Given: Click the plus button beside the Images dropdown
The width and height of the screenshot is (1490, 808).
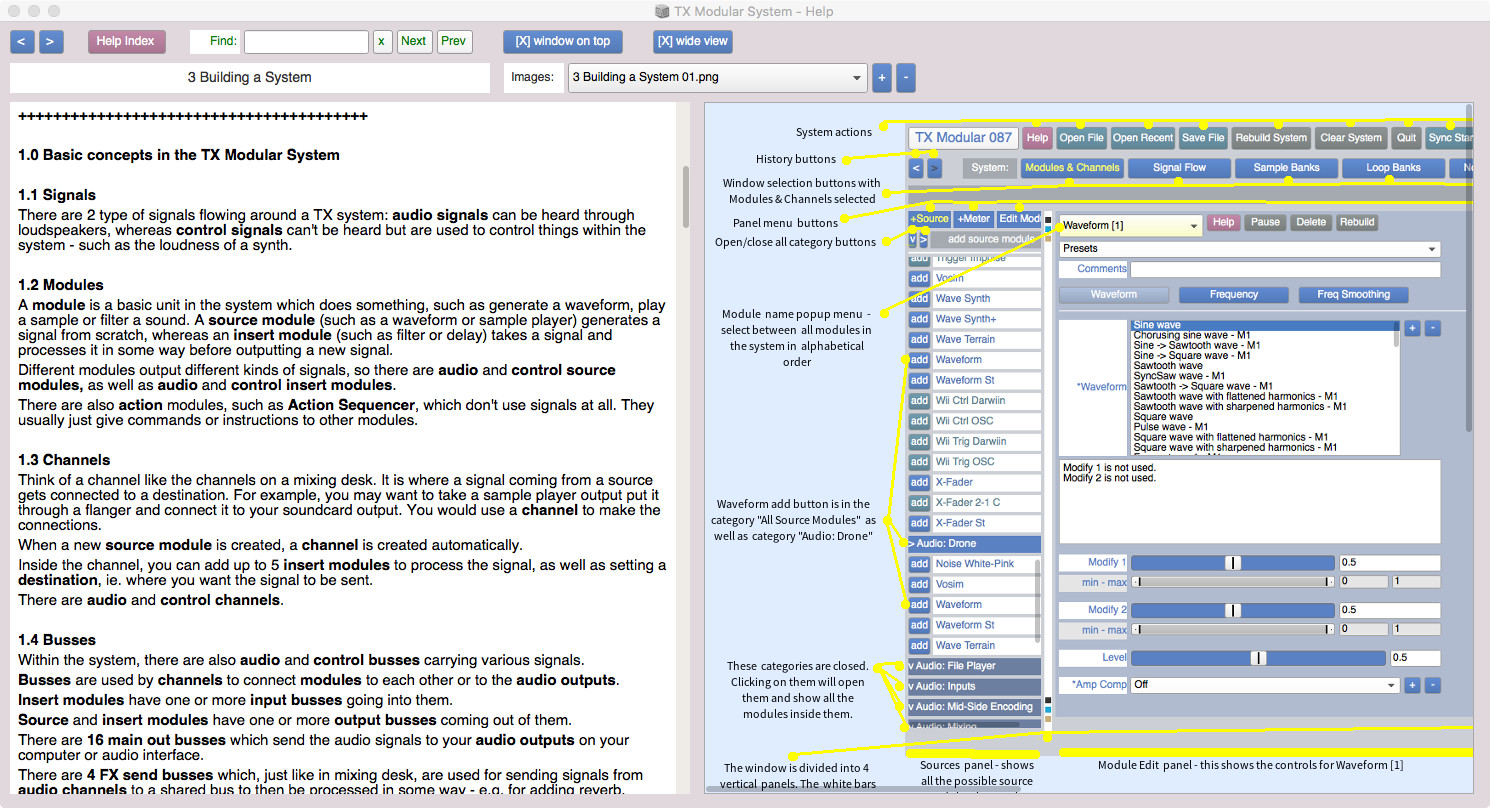Looking at the screenshot, I should pyautogui.click(x=881, y=78).
